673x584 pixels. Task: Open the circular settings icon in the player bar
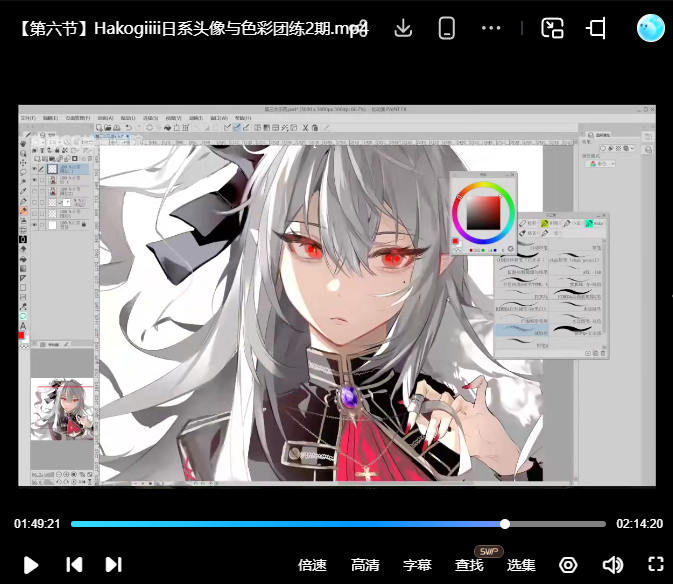coord(568,565)
